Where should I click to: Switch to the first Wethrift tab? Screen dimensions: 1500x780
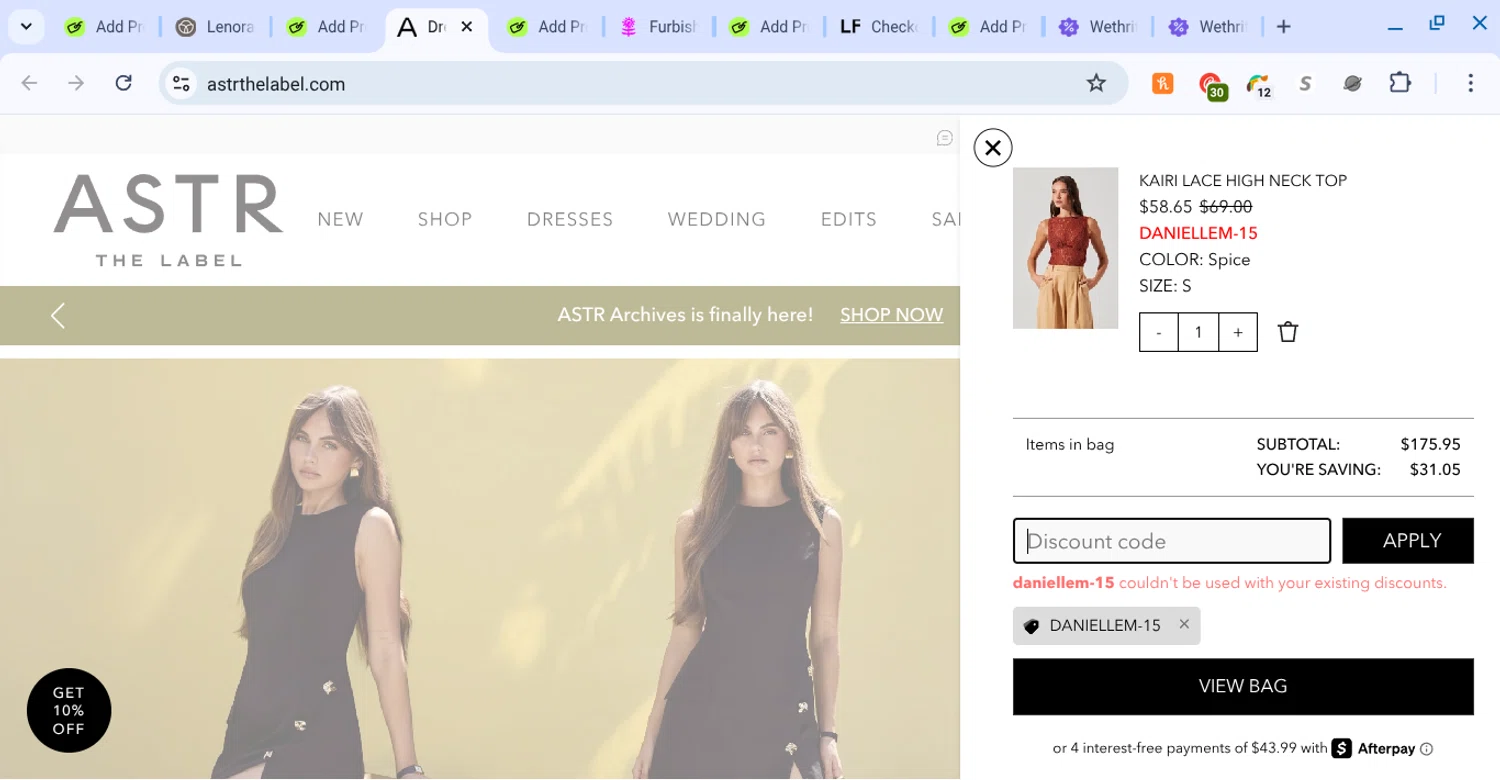pyautogui.click(x=1098, y=27)
